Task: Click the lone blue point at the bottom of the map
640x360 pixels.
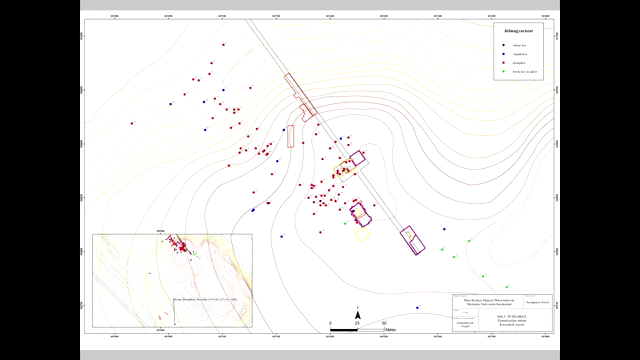Action: pos(417,308)
